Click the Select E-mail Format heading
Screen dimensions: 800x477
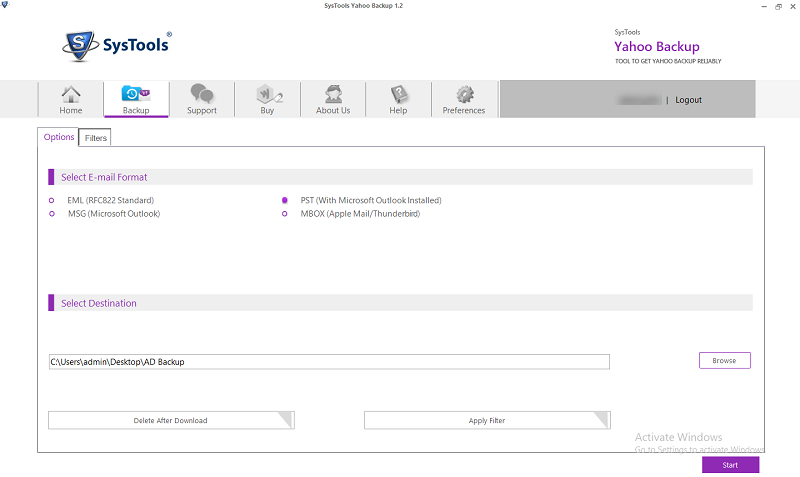click(x=104, y=177)
